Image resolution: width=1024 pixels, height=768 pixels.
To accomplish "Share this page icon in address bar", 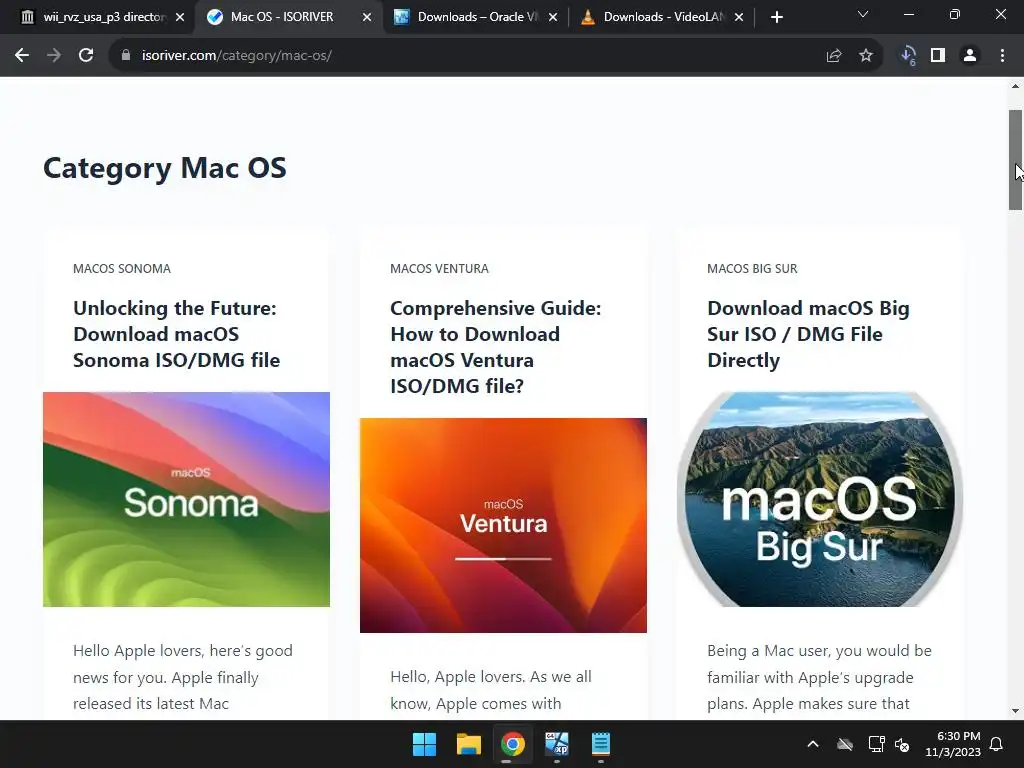I will (x=834, y=56).
